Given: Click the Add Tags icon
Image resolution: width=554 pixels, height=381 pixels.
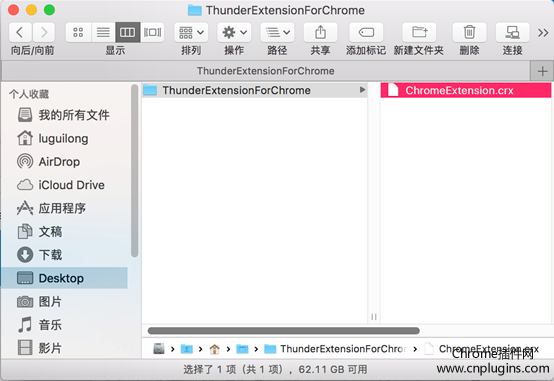Looking at the screenshot, I should pyautogui.click(x=366, y=33).
